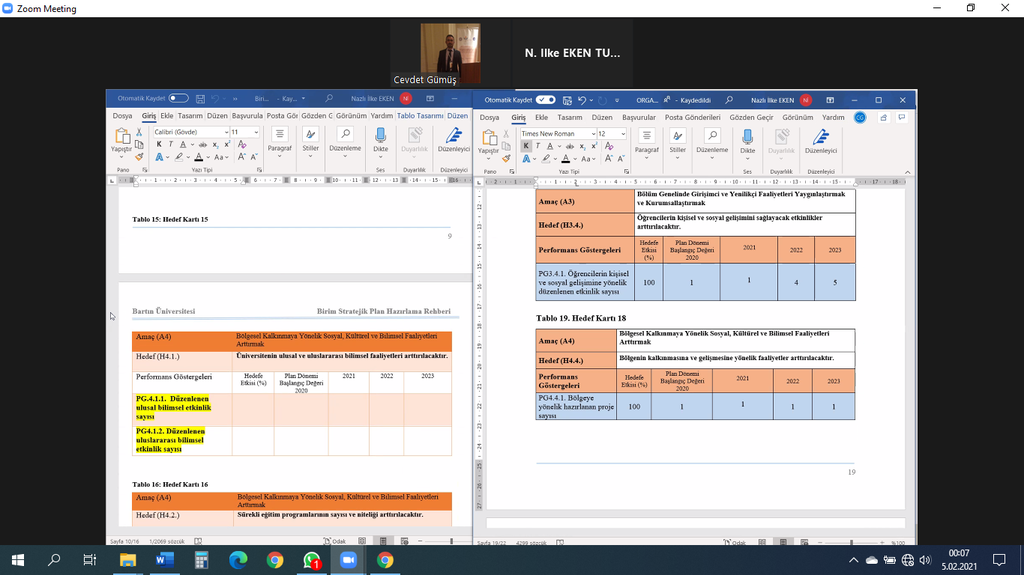This screenshot has width=1024, height=575.
Task: Toggle strikethrough in left Word window
Action: pyautogui.click(x=202, y=144)
